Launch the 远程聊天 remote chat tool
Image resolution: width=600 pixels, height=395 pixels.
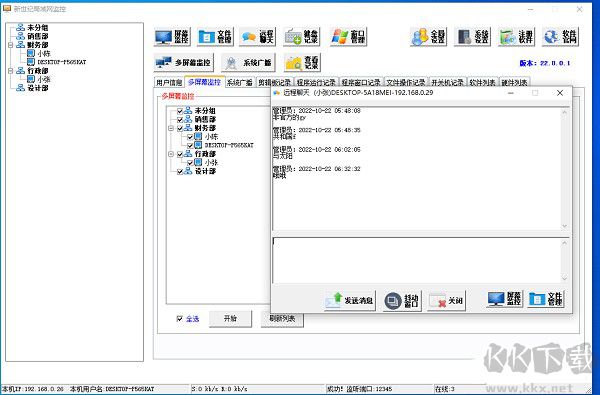tap(258, 37)
